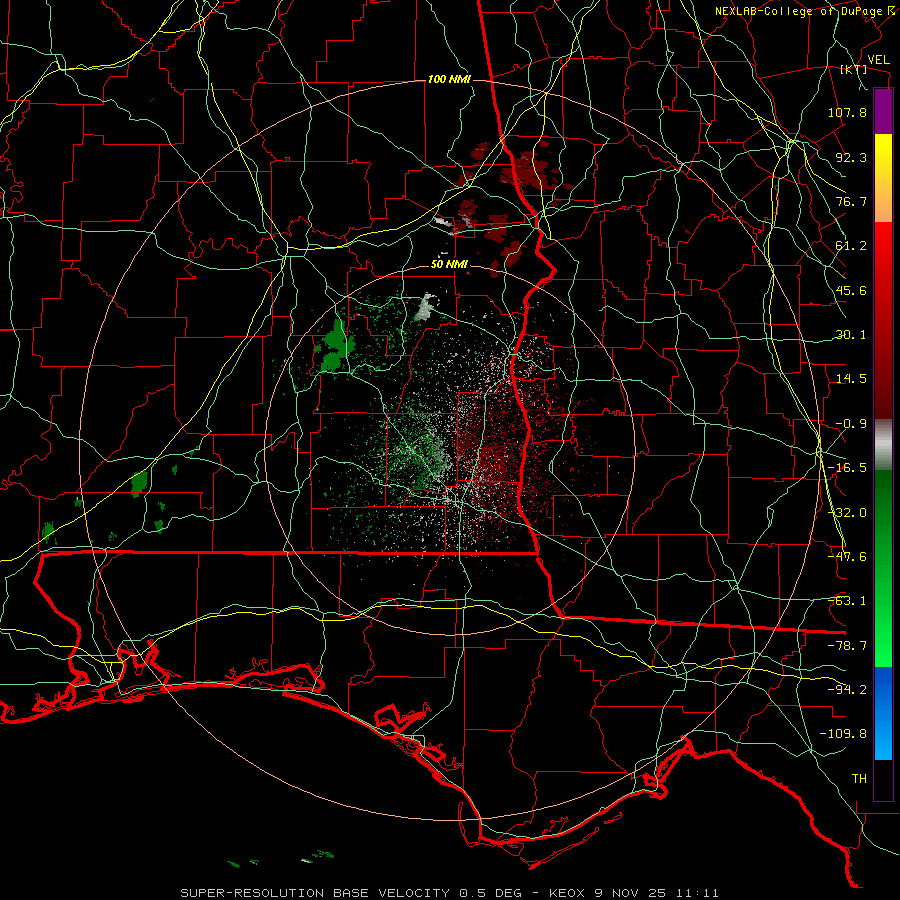Viewport: 900px width, 900px height.
Task: Select the -32.0 velocity scale value
Action: coord(847,513)
